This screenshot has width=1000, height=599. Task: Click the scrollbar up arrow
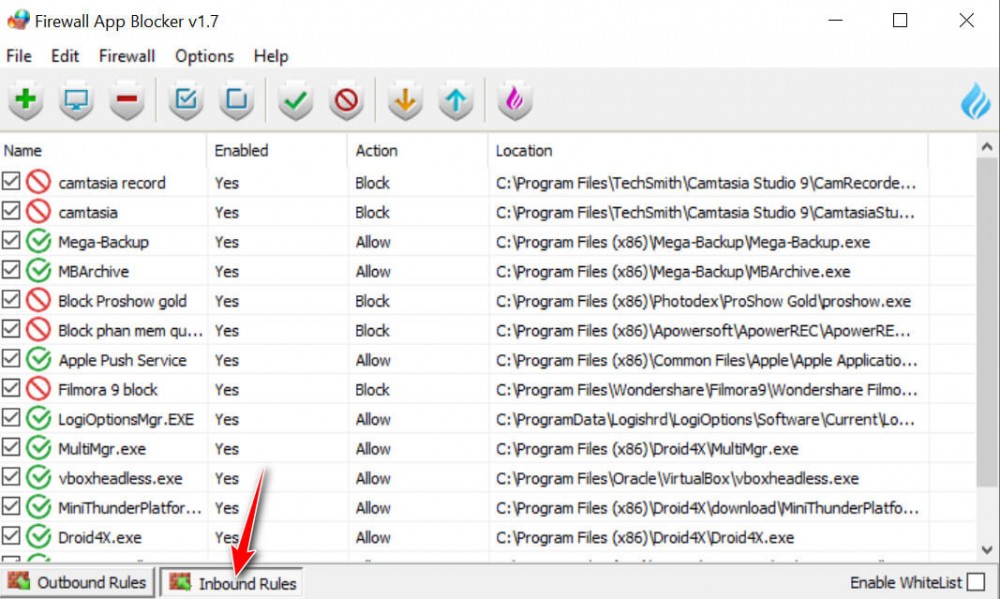(987, 147)
